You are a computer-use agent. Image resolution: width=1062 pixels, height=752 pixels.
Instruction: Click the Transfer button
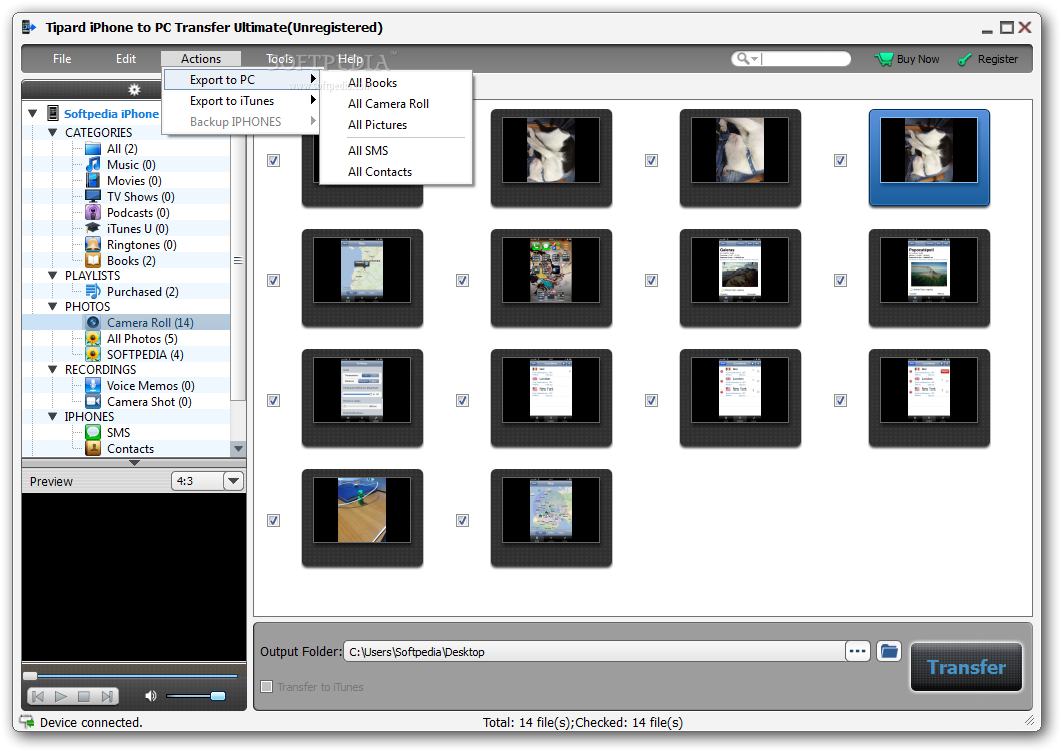click(966, 667)
